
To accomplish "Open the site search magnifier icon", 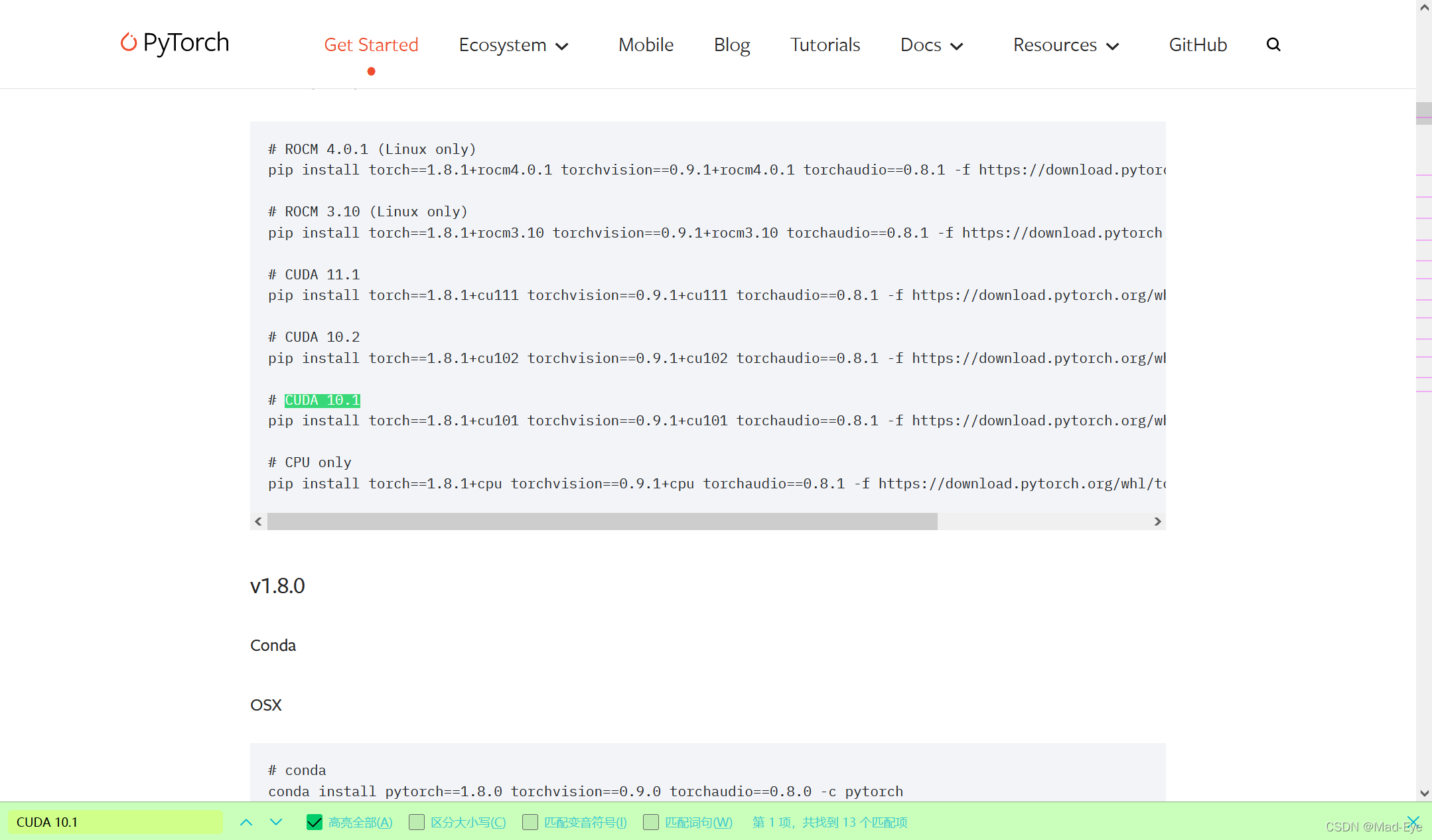I will pyautogui.click(x=1273, y=44).
